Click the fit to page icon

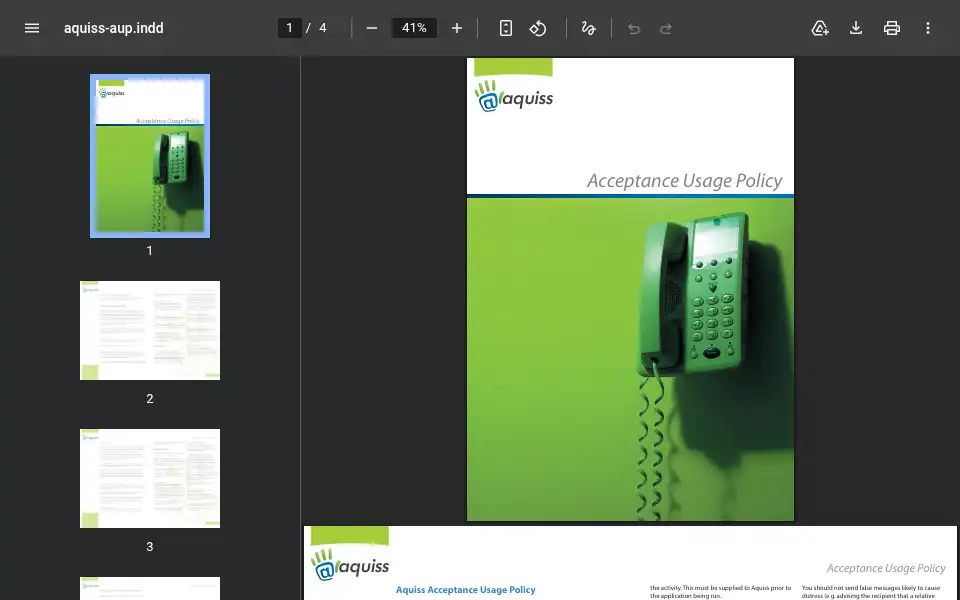[506, 28]
